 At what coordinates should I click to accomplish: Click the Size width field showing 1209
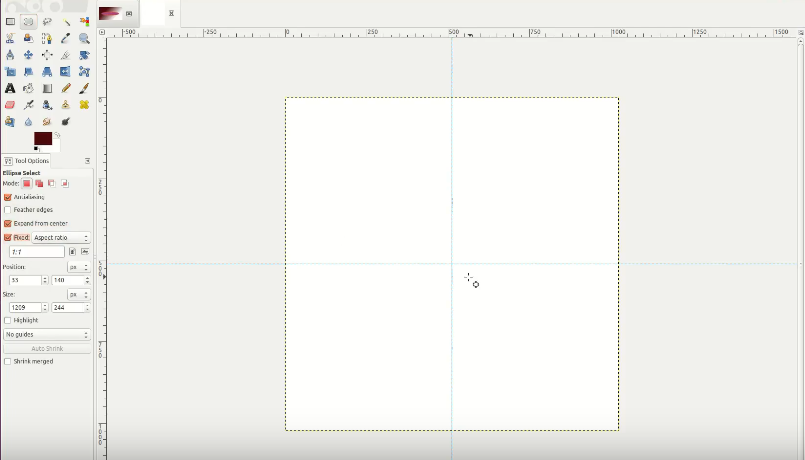[x=25, y=308]
